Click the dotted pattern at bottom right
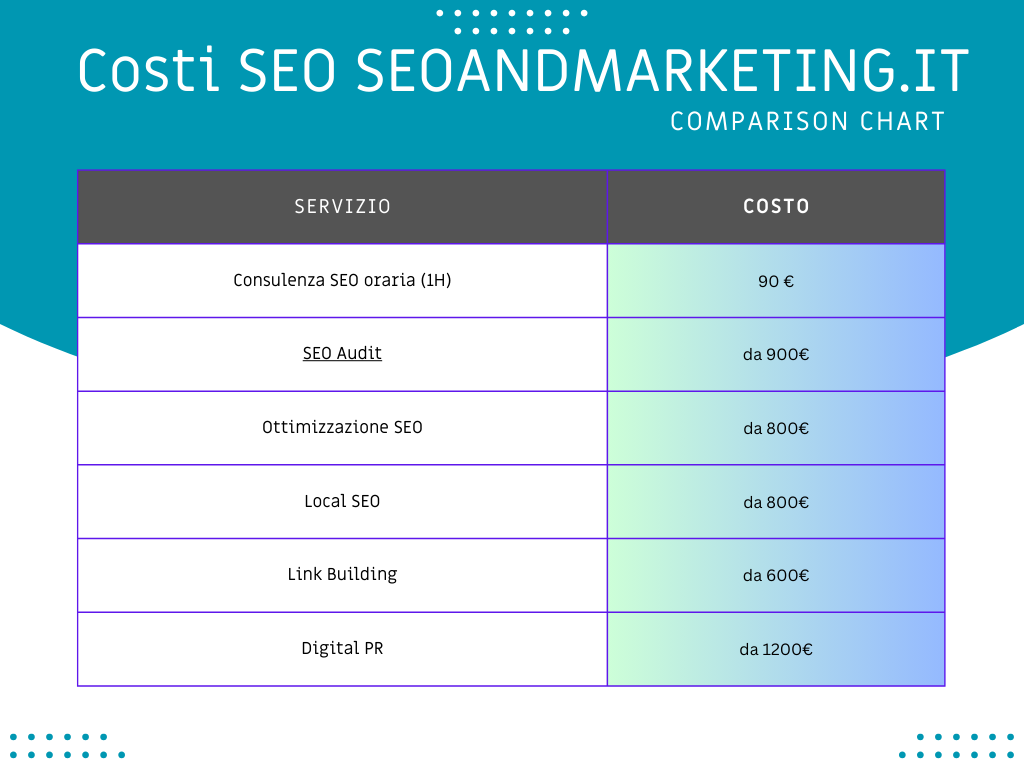 pos(956,746)
